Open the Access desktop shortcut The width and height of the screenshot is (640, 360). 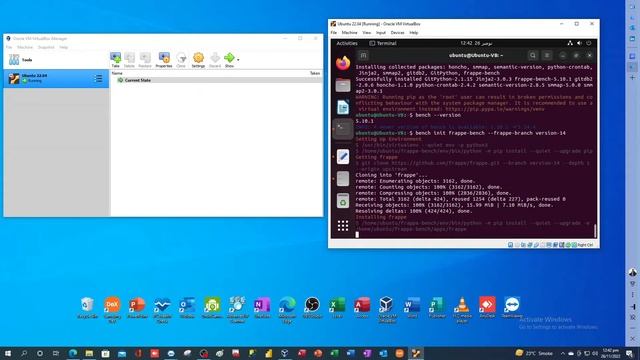coord(362,308)
